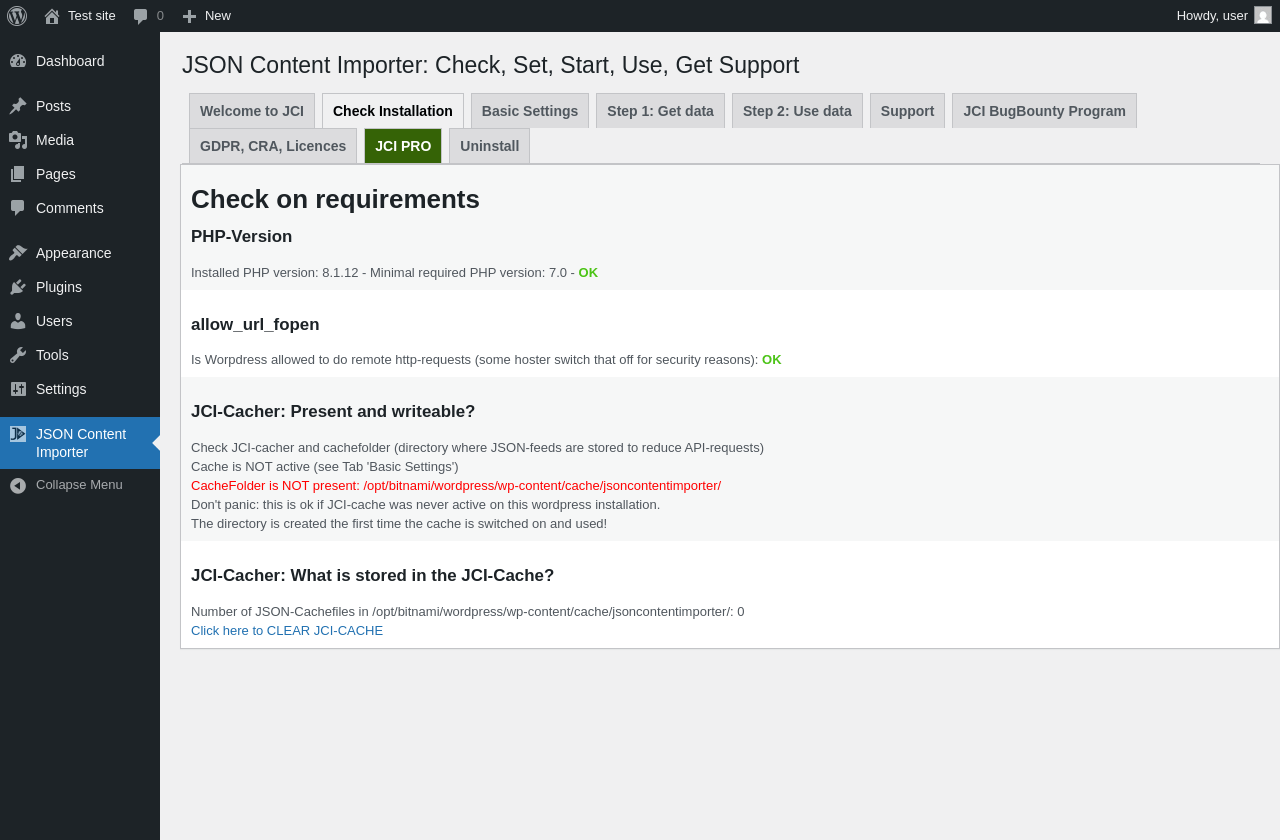This screenshot has height=840, width=1280.
Task: Open the Uninstall tab
Action: pyautogui.click(x=489, y=146)
